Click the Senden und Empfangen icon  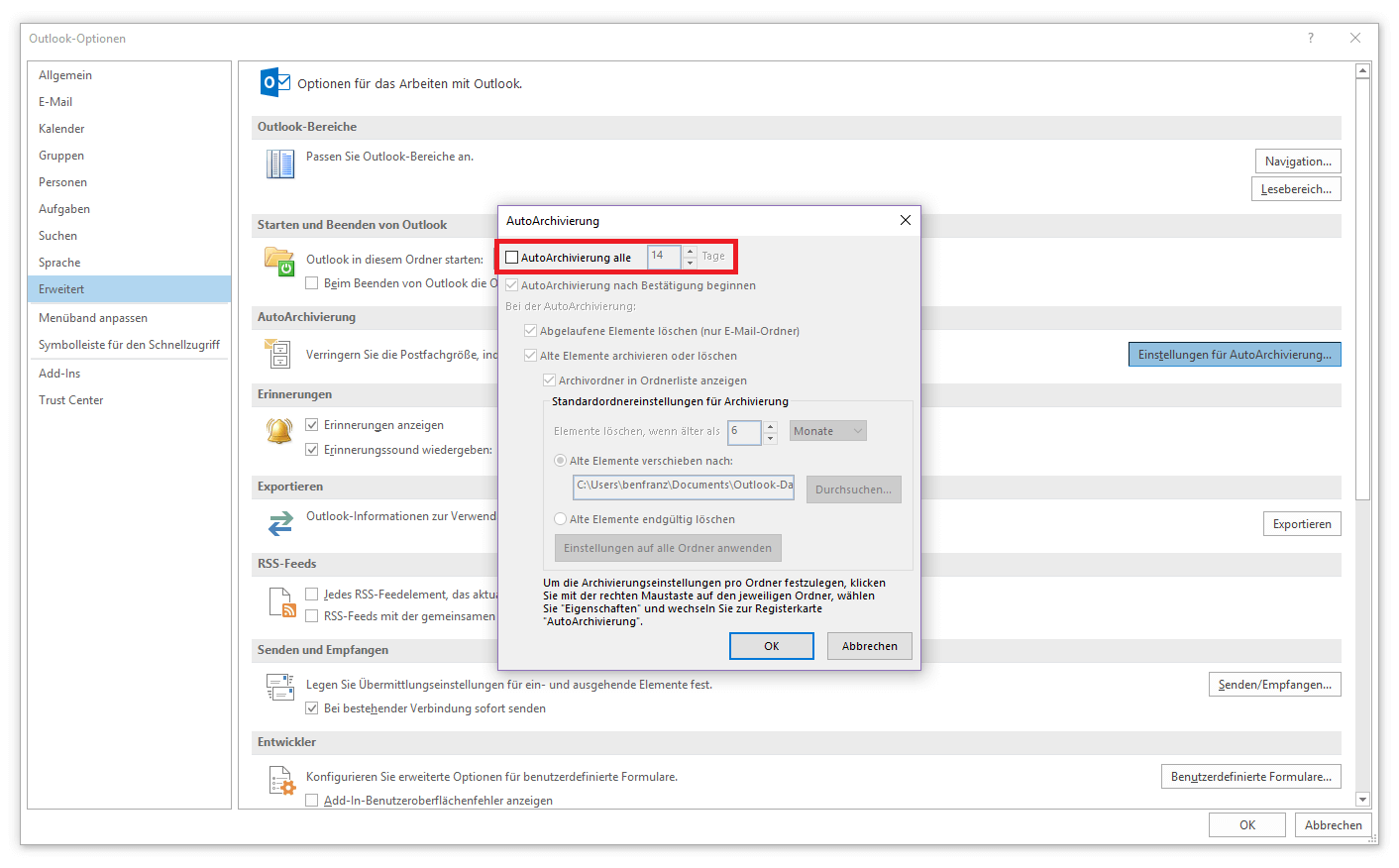tap(280, 687)
